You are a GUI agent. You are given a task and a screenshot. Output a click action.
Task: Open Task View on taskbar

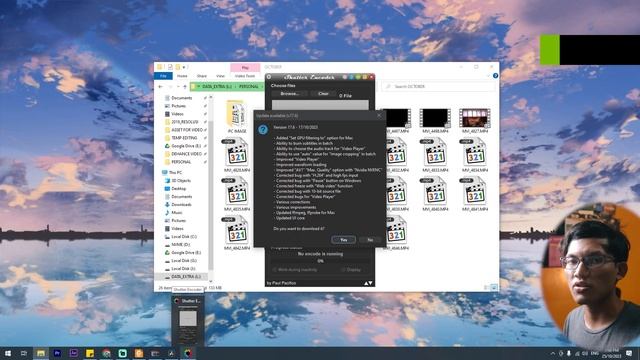[24, 353]
